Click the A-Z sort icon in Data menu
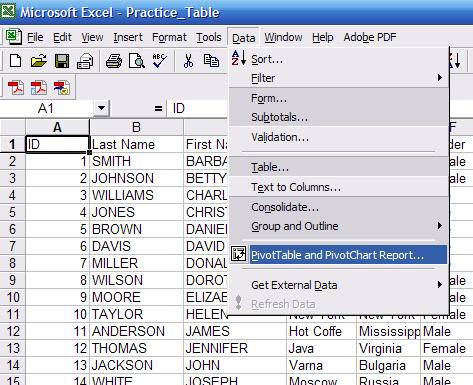473x385 pixels. pos(239,58)
